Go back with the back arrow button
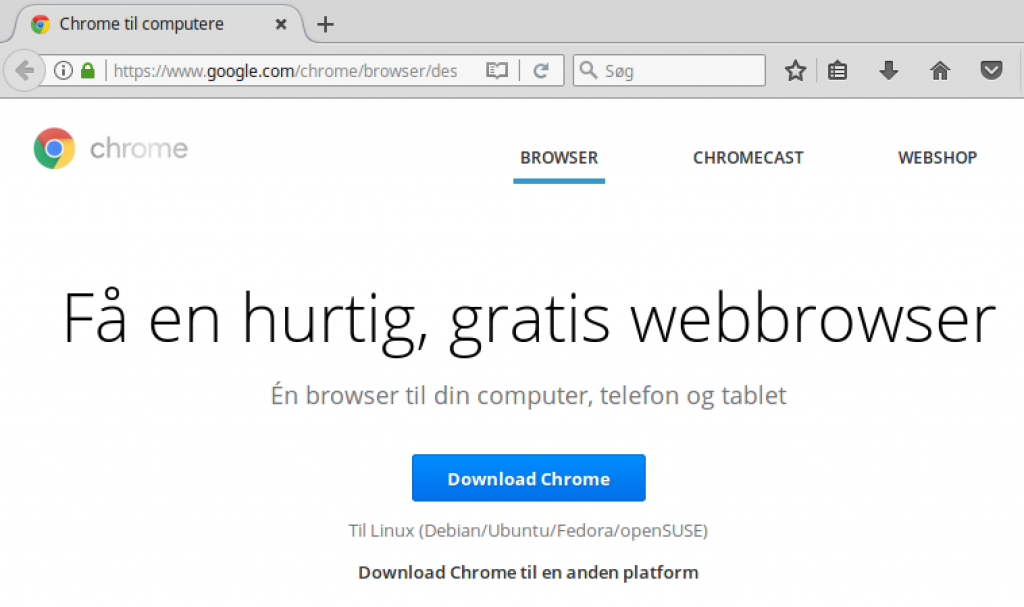 24,70
